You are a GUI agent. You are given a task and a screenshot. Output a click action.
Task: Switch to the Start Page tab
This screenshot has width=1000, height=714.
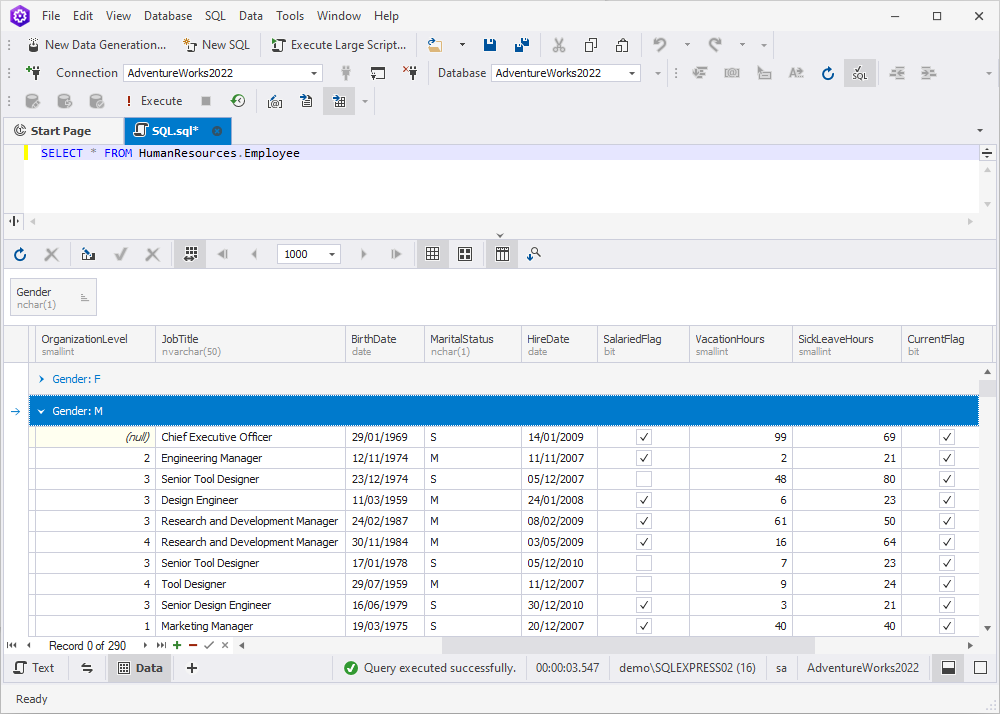61,131
